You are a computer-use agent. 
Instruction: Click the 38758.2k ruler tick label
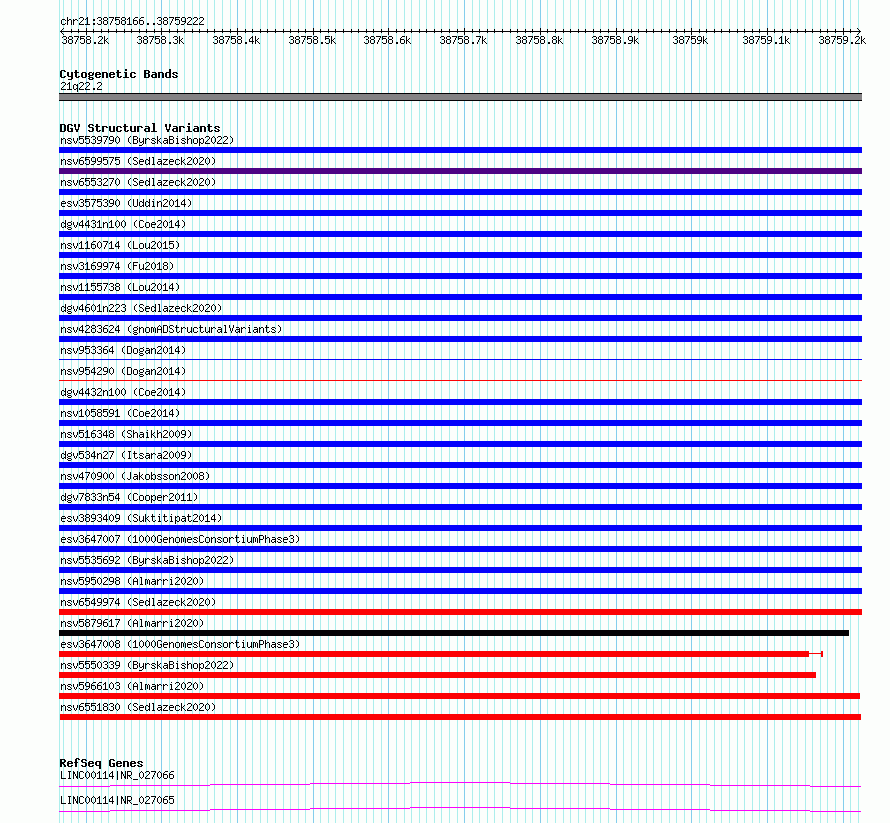tap(85, 40)
